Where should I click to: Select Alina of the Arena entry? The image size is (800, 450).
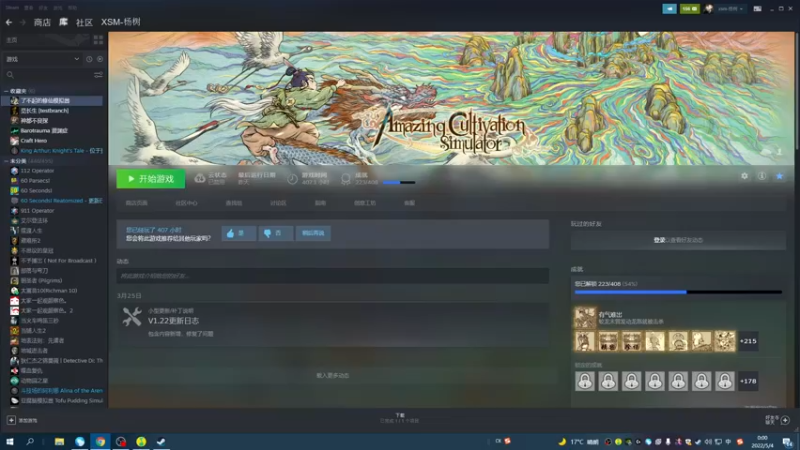[53, 391]
